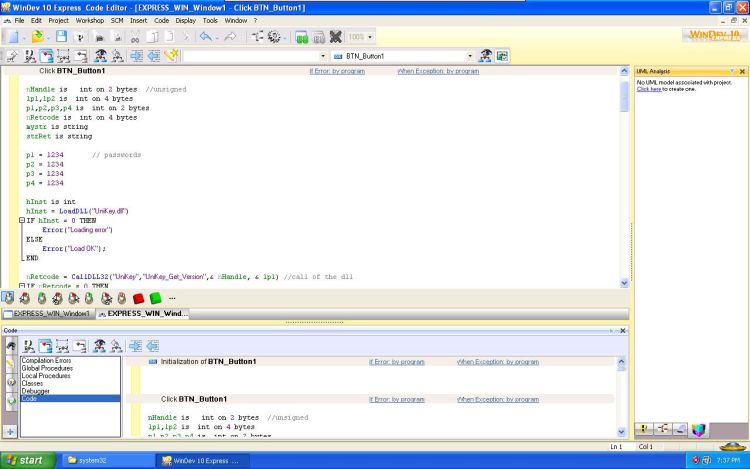Click the indent arrow icon in the lower Code pane toolbar
Image resolution: width=750 pixels, height=469 pixels.
pos(135,346)
